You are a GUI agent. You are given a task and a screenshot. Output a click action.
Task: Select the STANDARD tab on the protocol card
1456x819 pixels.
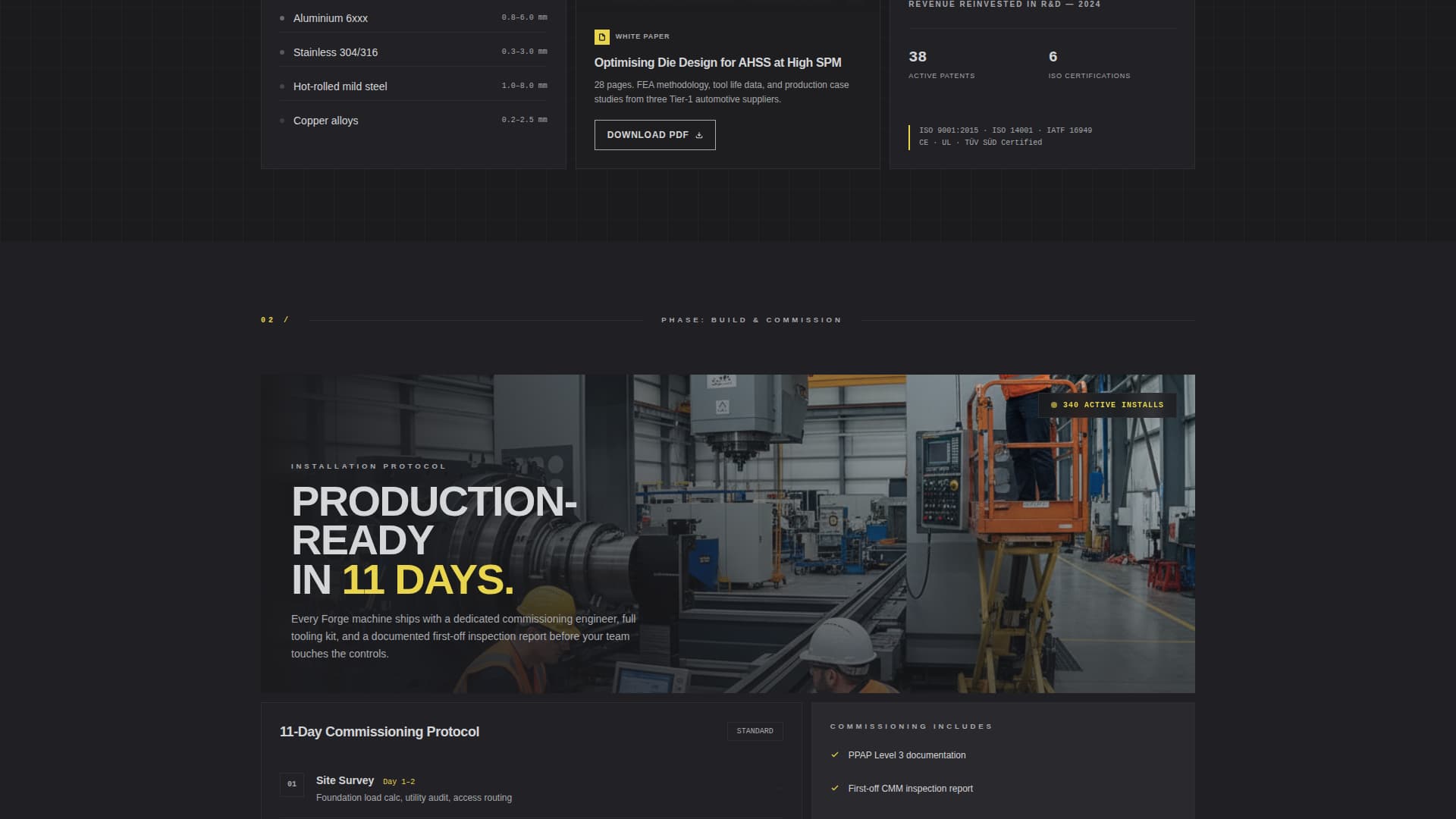click(755, 732)
